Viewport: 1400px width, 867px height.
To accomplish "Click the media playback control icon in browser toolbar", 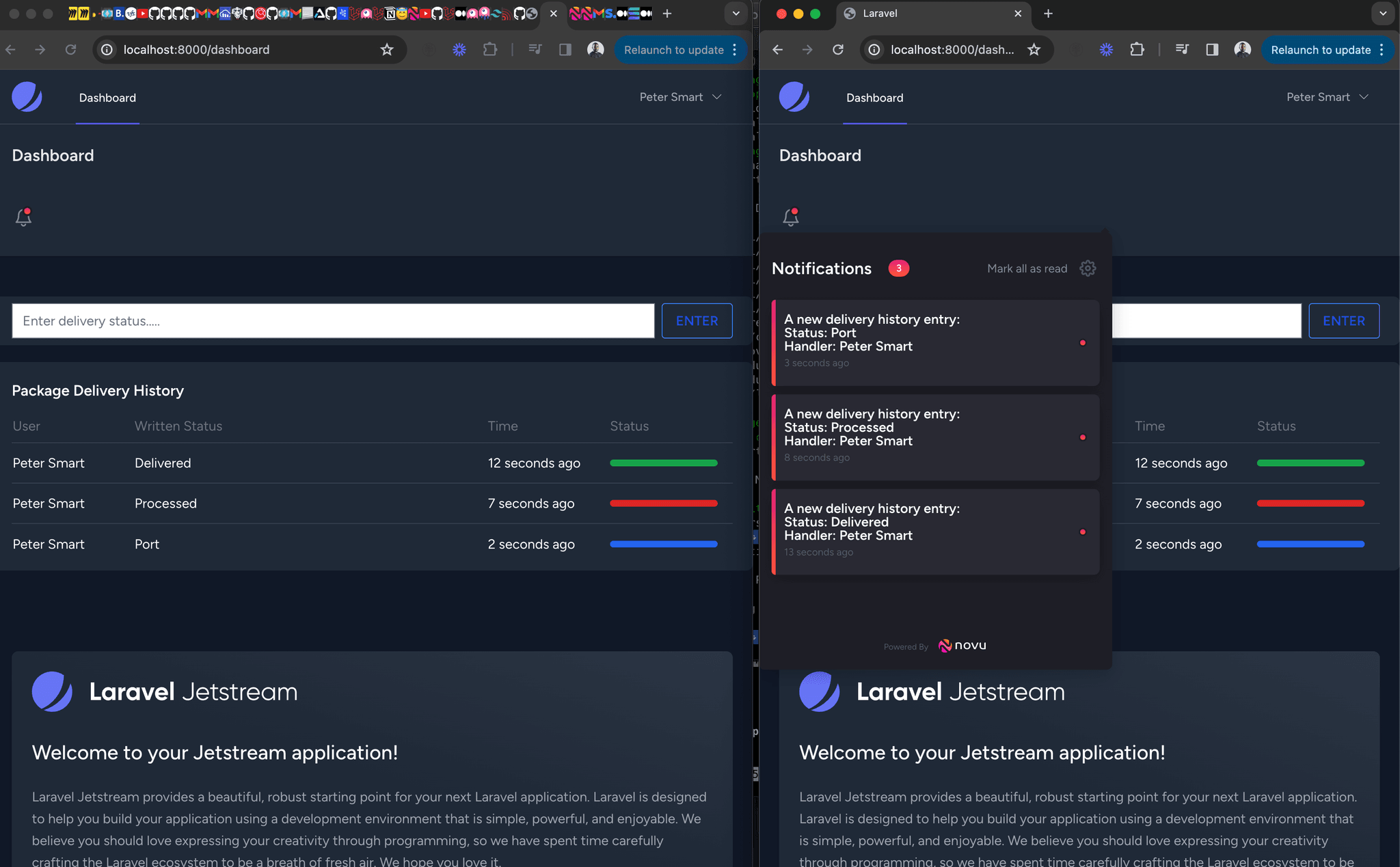I will click(535, 49).
